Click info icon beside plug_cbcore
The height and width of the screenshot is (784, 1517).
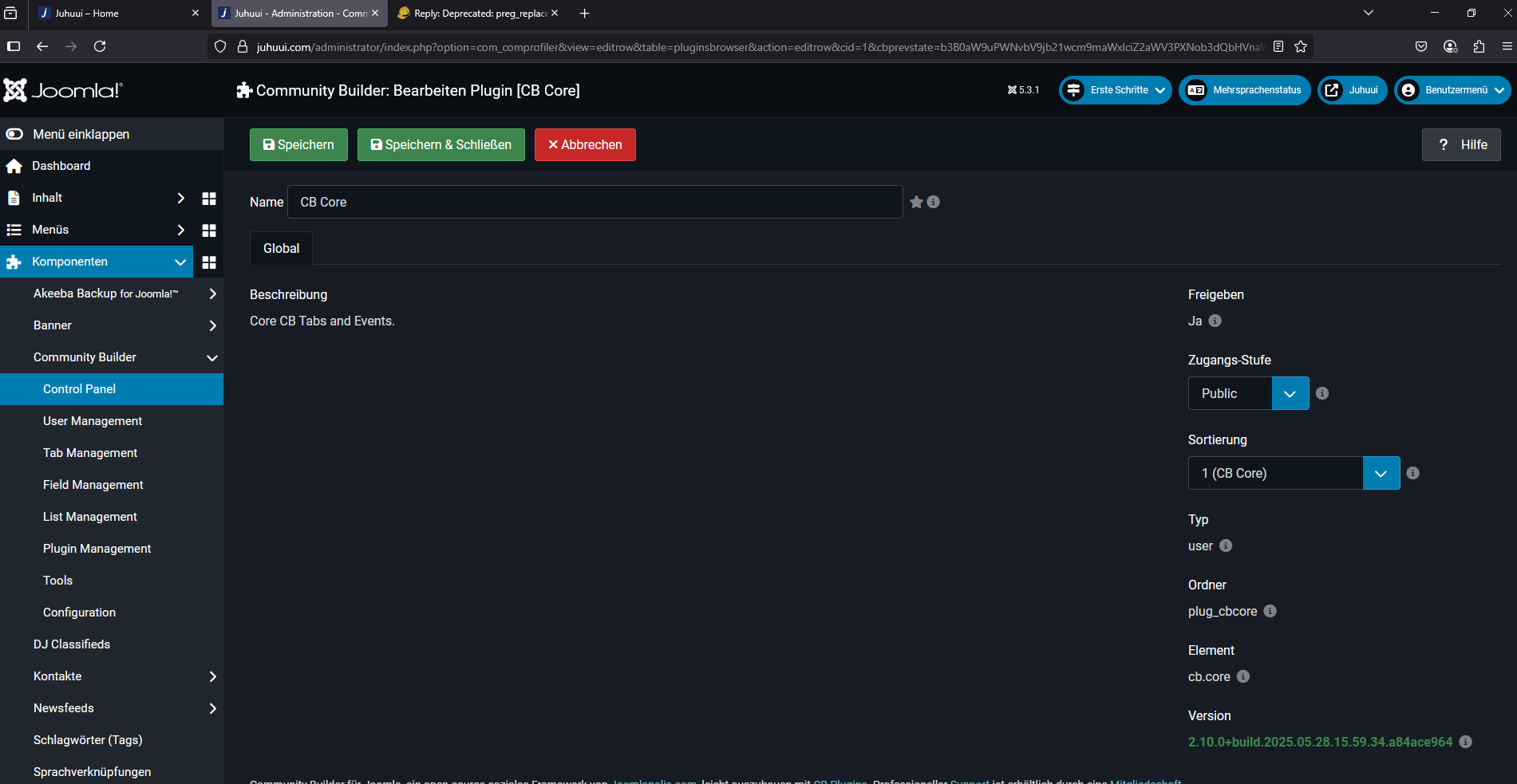click(x=1270, y=611)
